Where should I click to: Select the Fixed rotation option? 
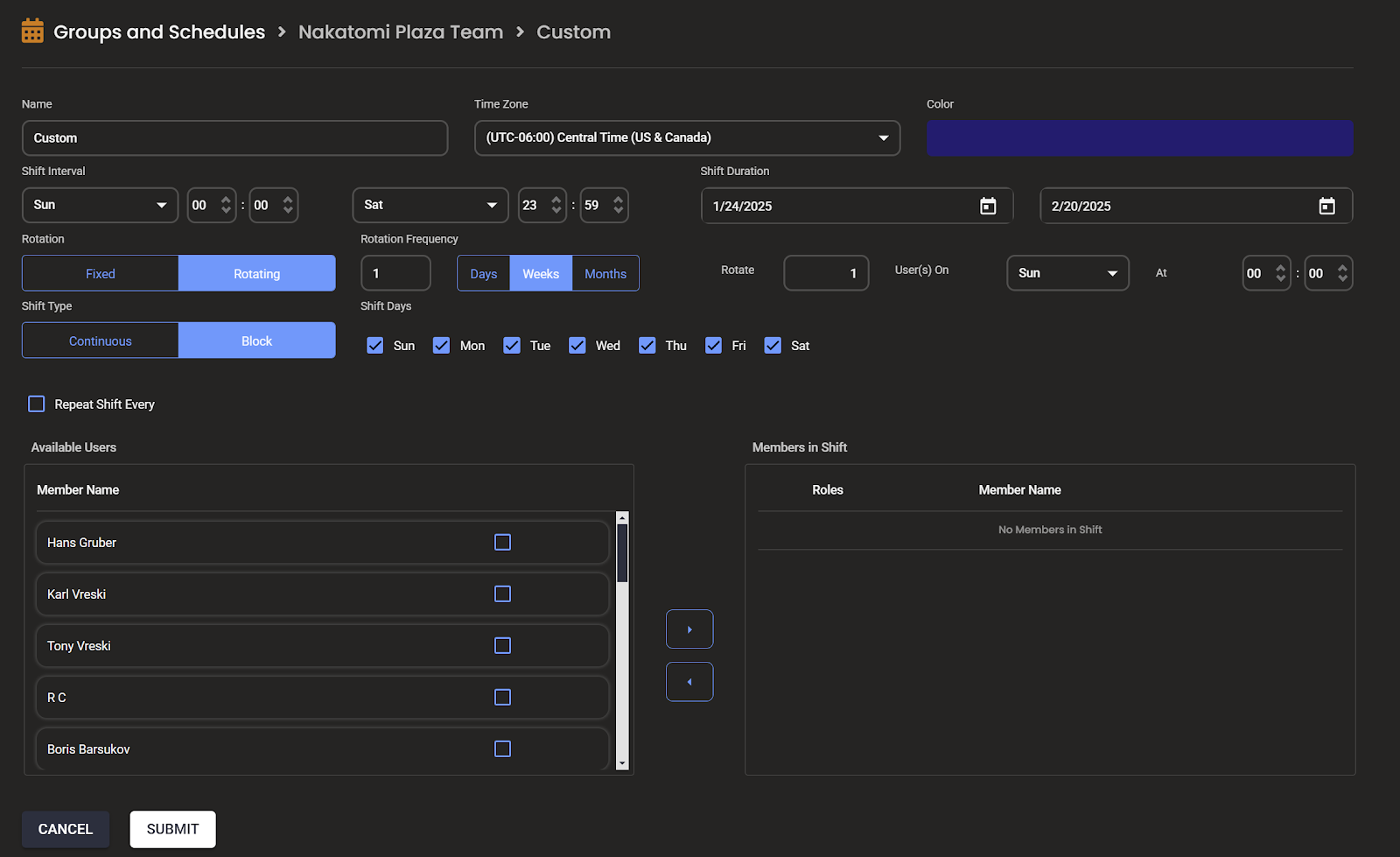coord(101,273)
